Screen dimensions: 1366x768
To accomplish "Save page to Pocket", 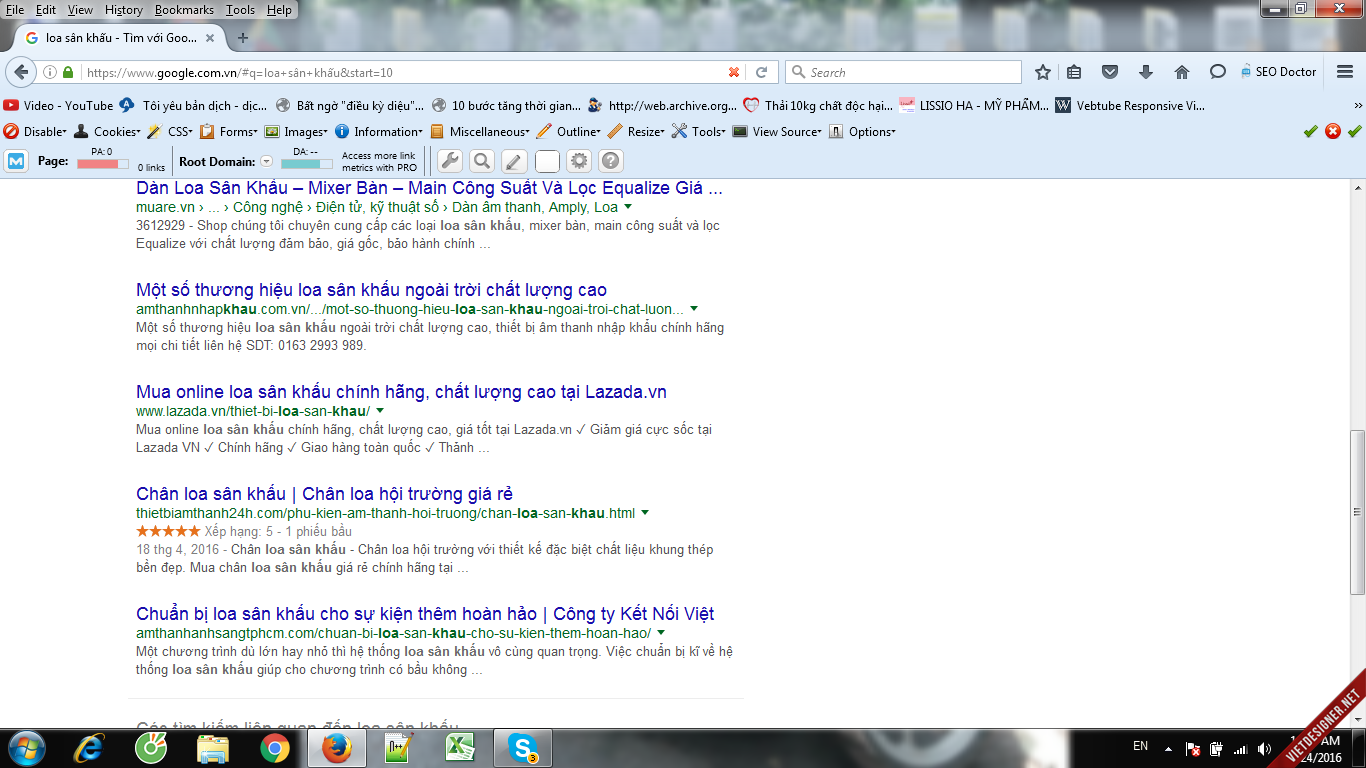I will tap(1110, 72).
